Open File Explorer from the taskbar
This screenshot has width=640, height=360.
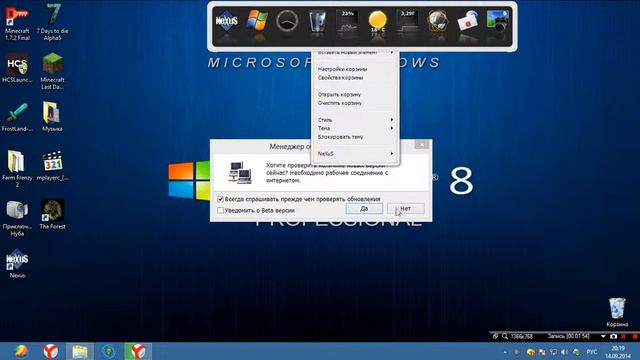point(80,351)
